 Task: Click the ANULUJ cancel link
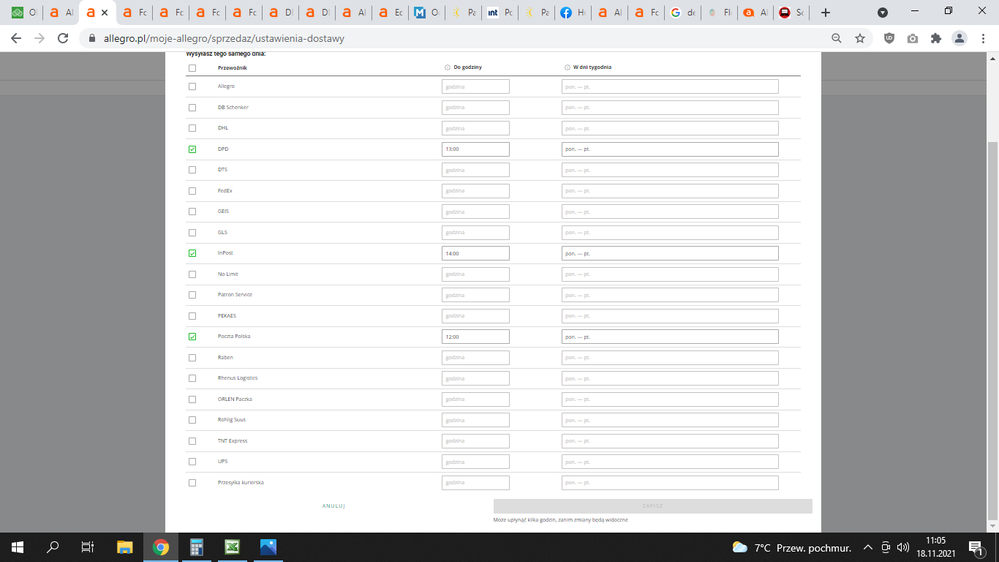333,506
